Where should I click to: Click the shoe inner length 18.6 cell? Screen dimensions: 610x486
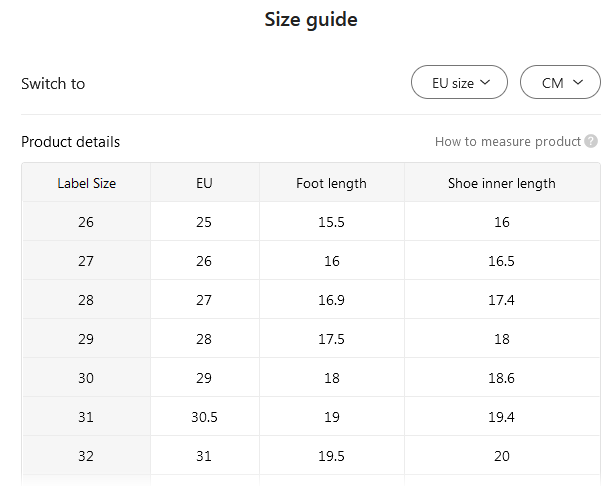click(x=501, y=378)
